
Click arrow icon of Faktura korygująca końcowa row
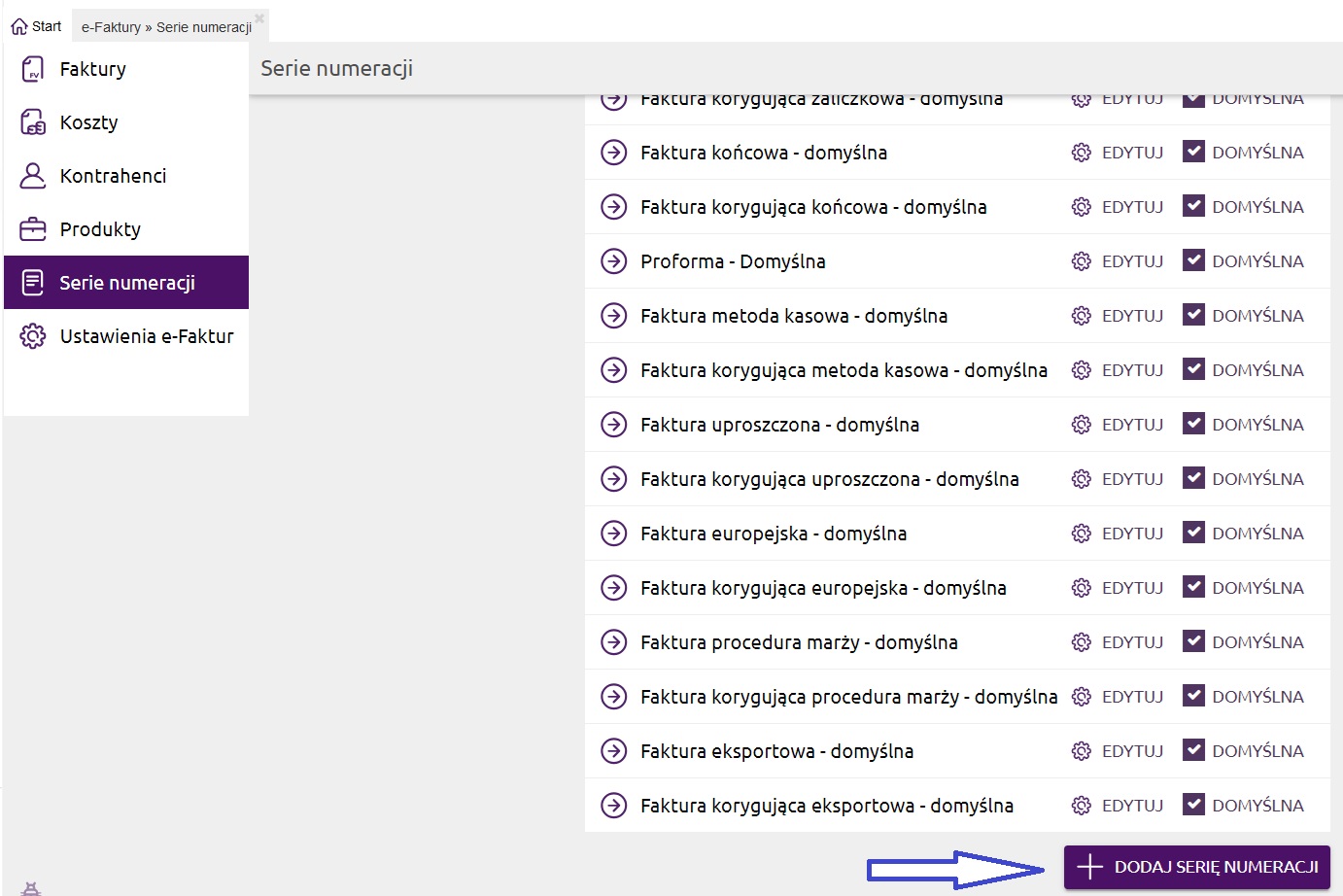click(x=613, y=207)
